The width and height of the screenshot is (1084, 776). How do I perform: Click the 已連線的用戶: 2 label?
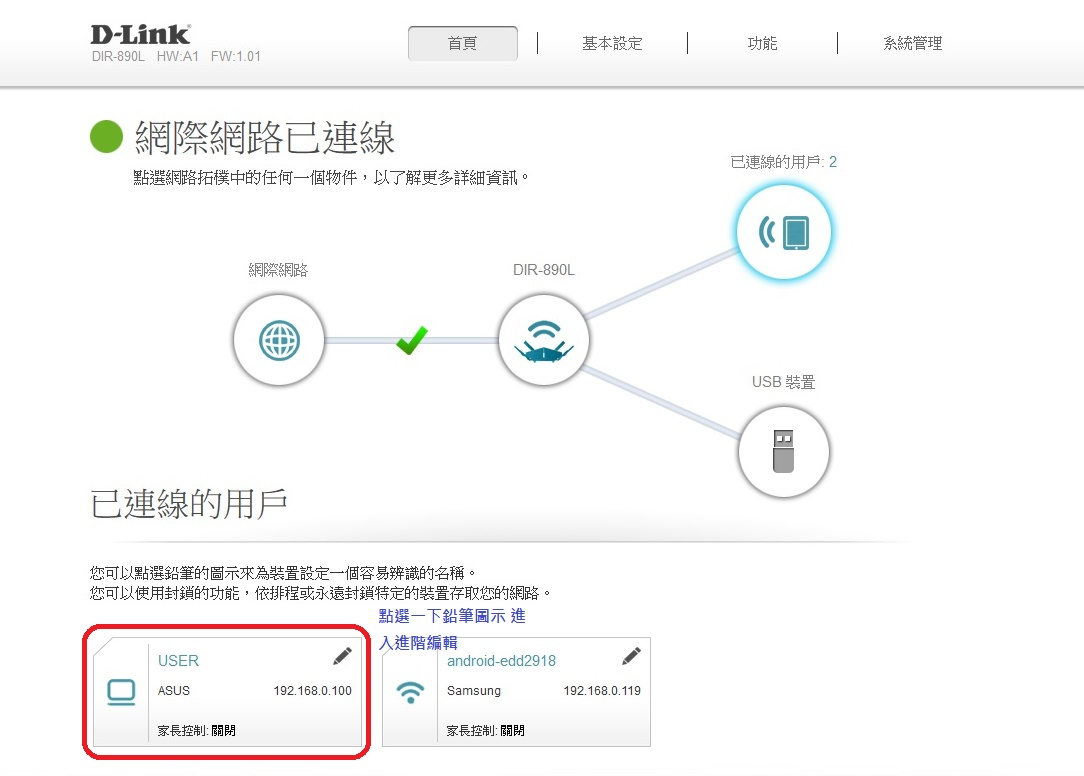click(x=783, y=162)
